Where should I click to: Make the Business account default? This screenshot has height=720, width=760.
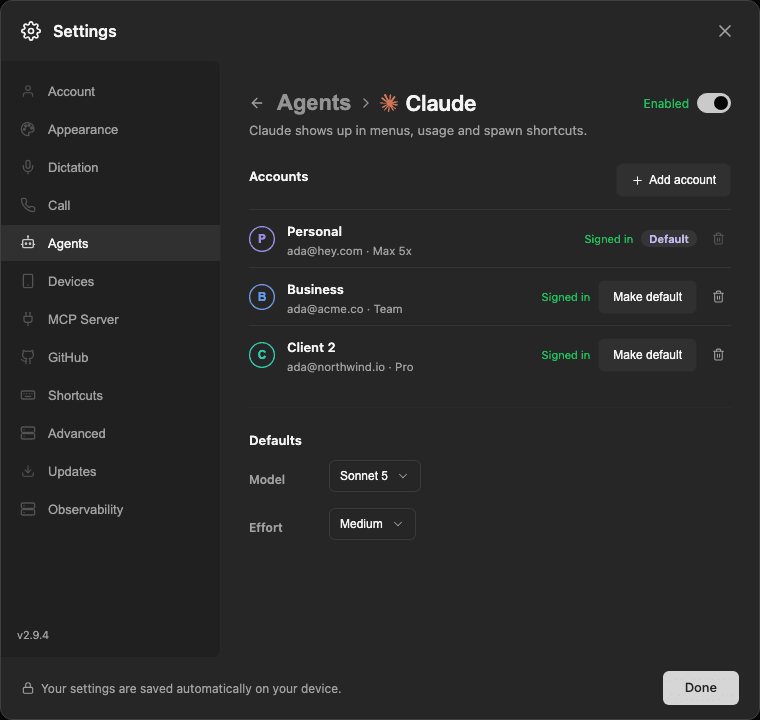pos(647,296)
